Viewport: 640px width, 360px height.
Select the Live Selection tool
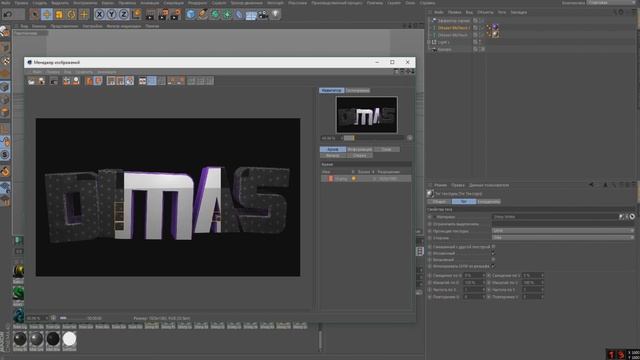35,15
